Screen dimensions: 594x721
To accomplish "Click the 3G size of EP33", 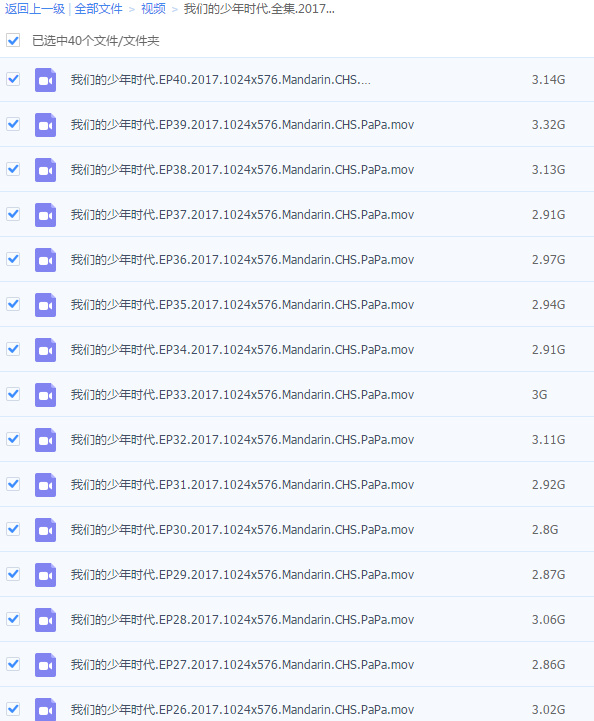I will pyautogui.click(x=539, y=395).
